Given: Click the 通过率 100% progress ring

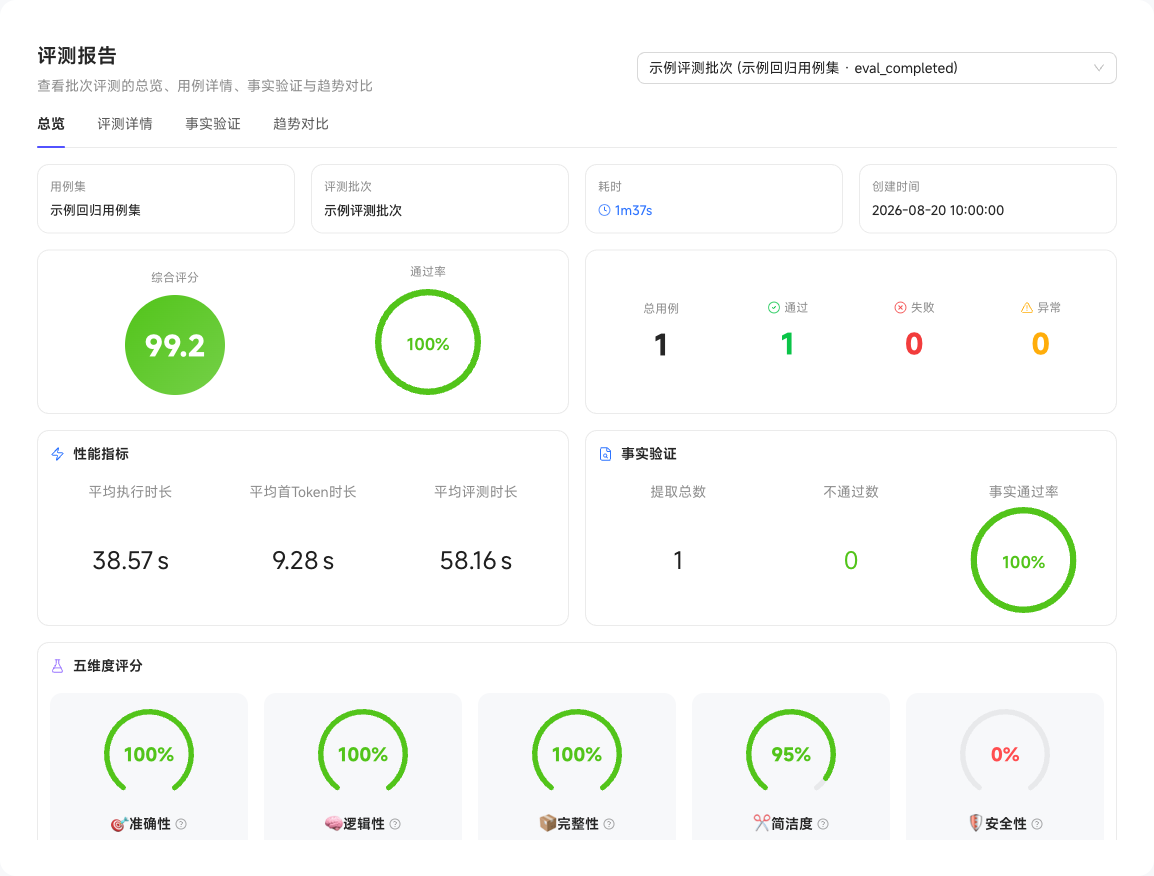Looking at the screenshot, I should [x=428, y=342].
